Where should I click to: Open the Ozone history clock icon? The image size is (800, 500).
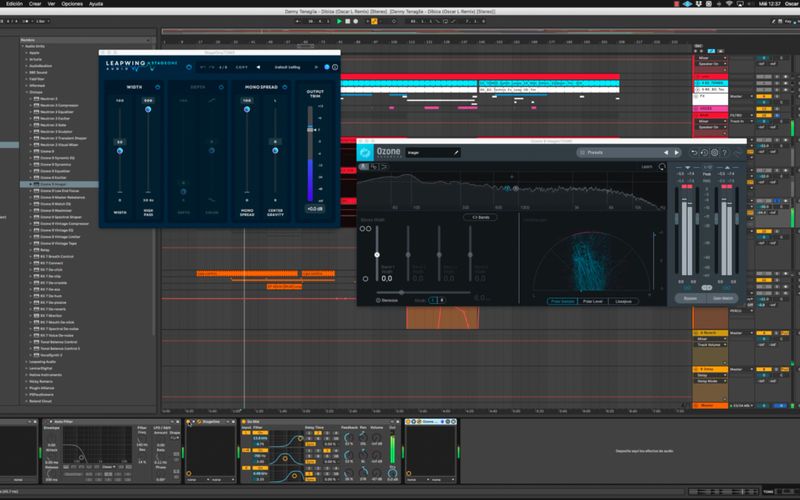tap(704, 153)
